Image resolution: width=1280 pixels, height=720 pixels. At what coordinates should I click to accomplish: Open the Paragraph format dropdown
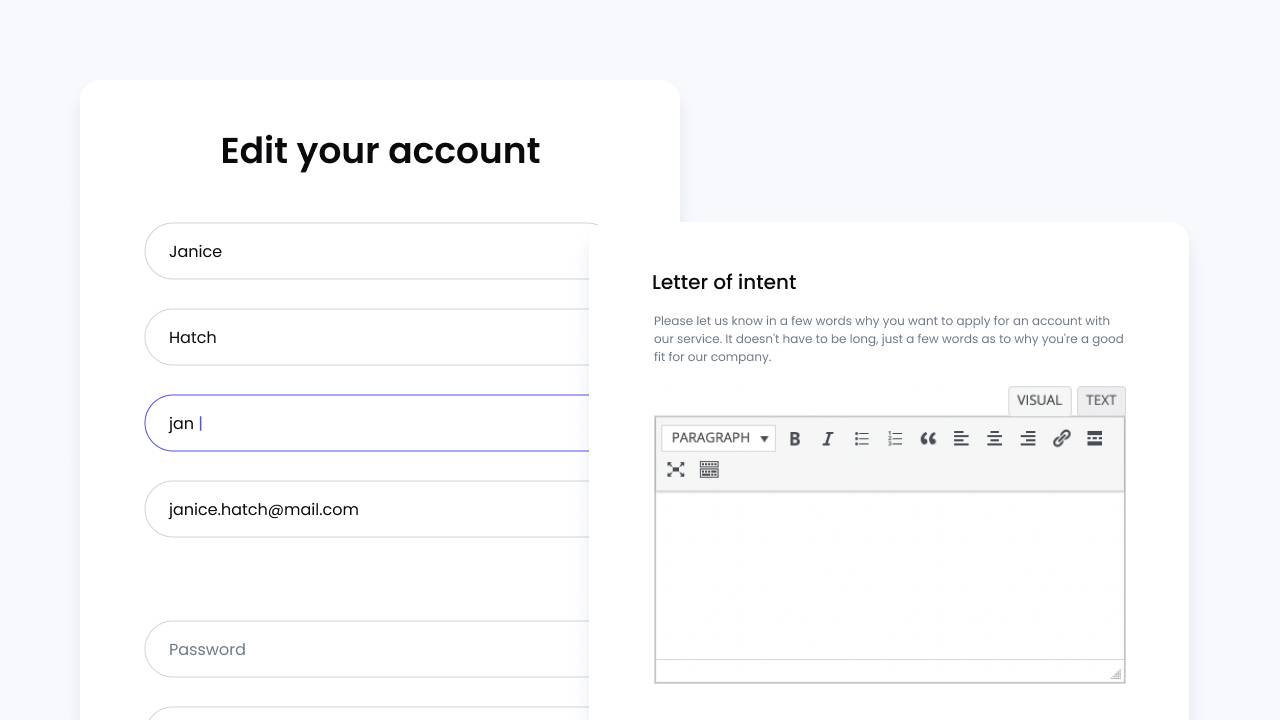pyautogui.click(x=718, y=438)
